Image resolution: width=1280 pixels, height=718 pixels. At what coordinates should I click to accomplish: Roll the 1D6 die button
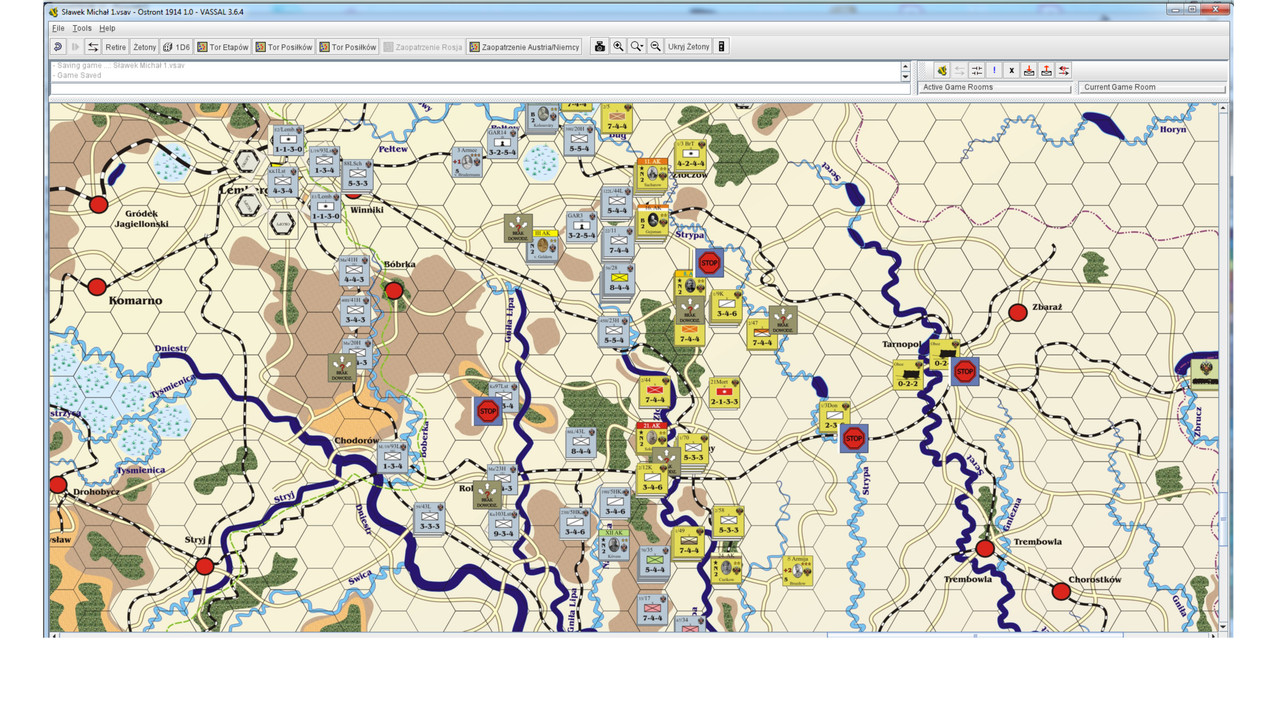[x=177, y=47]
